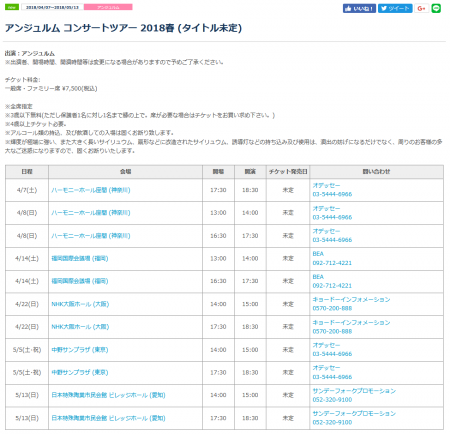
Task: Open 福岡国際会議場 link in 4/14 16:30 row
Action: pyautogui.click(x=80, y=281)
